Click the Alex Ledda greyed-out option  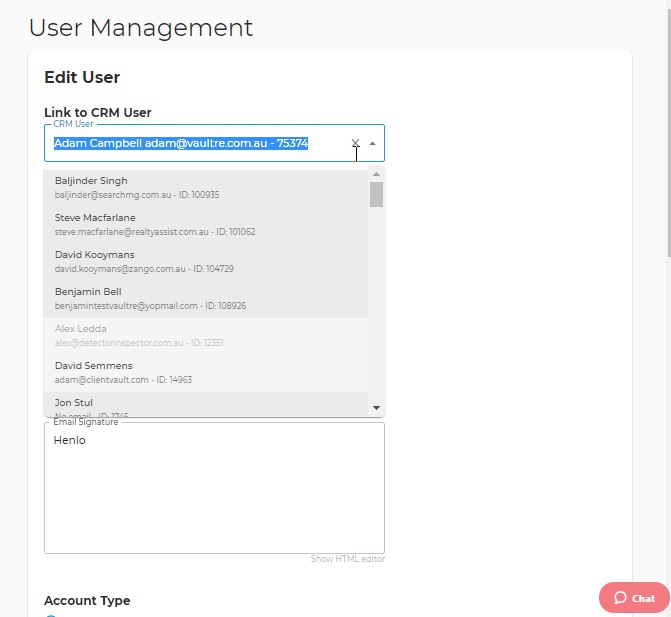206,336
